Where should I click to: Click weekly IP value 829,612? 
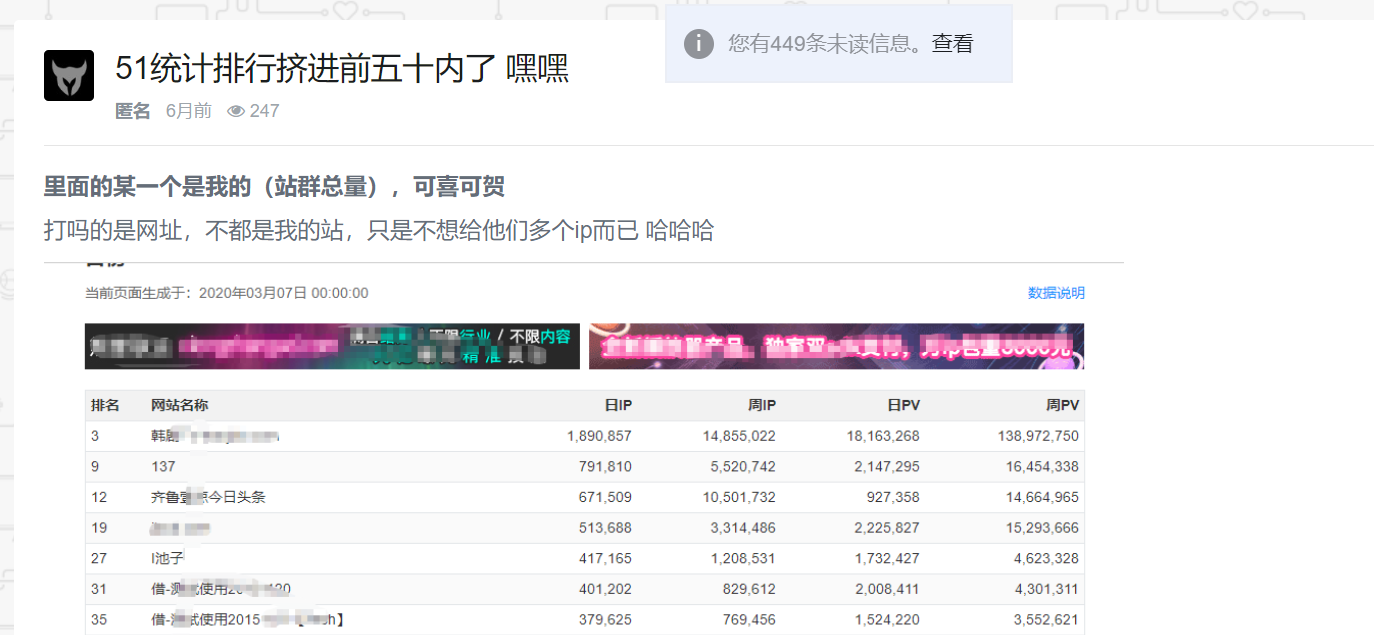[x=749, y=589]
